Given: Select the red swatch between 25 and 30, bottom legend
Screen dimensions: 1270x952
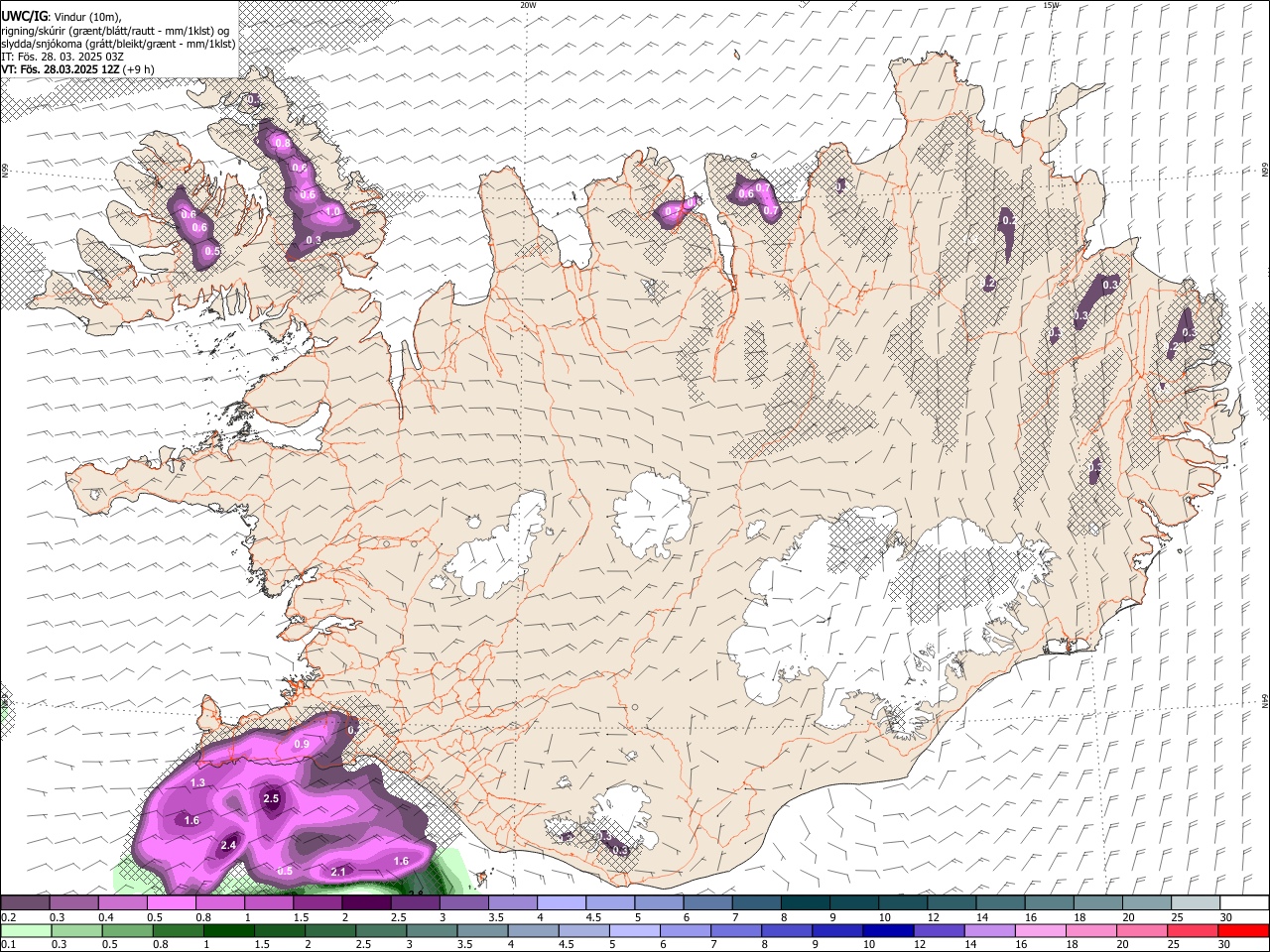Looking at the screenshot, I should [1191, 930].
